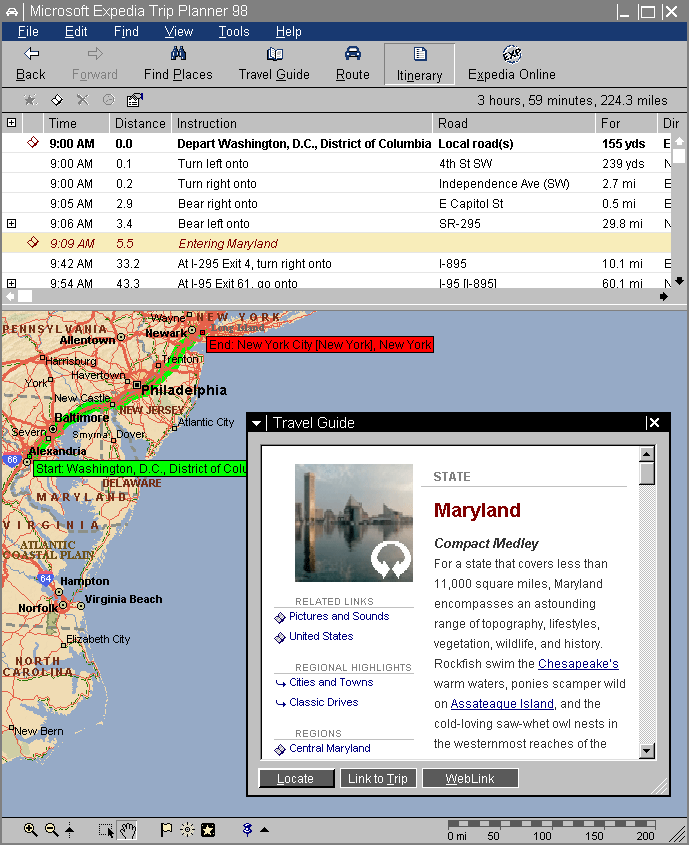Image resolution: width=689 pixels, height=845 pixels.
Task: Go back using the Back arrow button
Action: 31,64
